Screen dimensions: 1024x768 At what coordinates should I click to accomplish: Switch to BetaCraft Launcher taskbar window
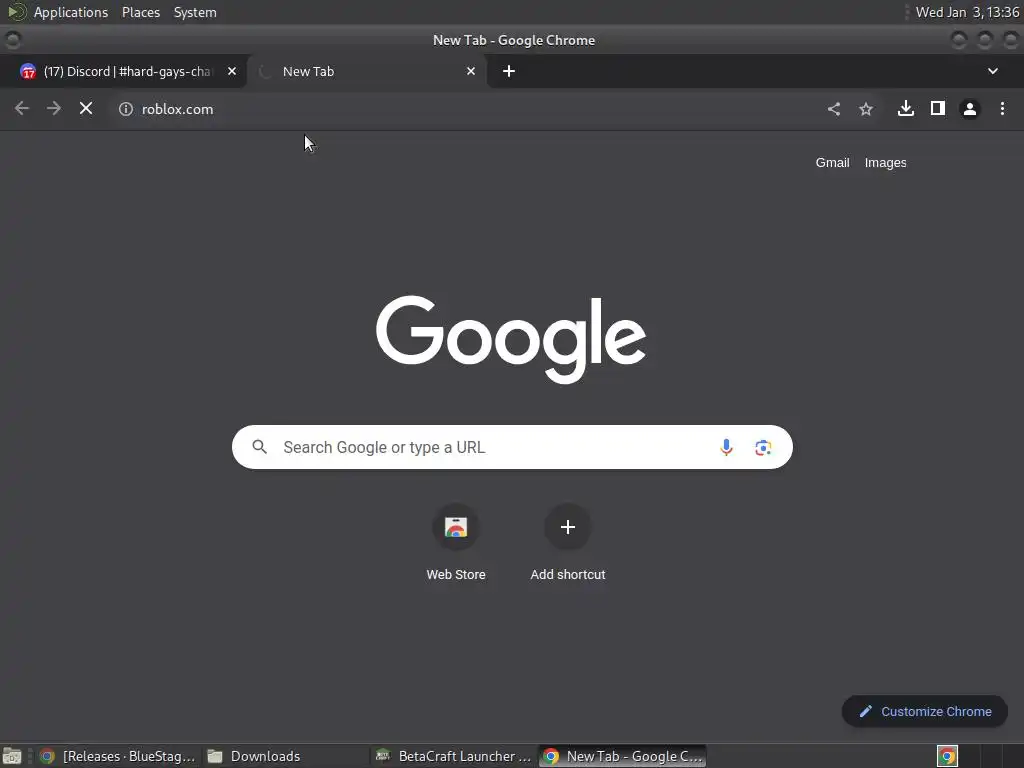click(454, 756)
